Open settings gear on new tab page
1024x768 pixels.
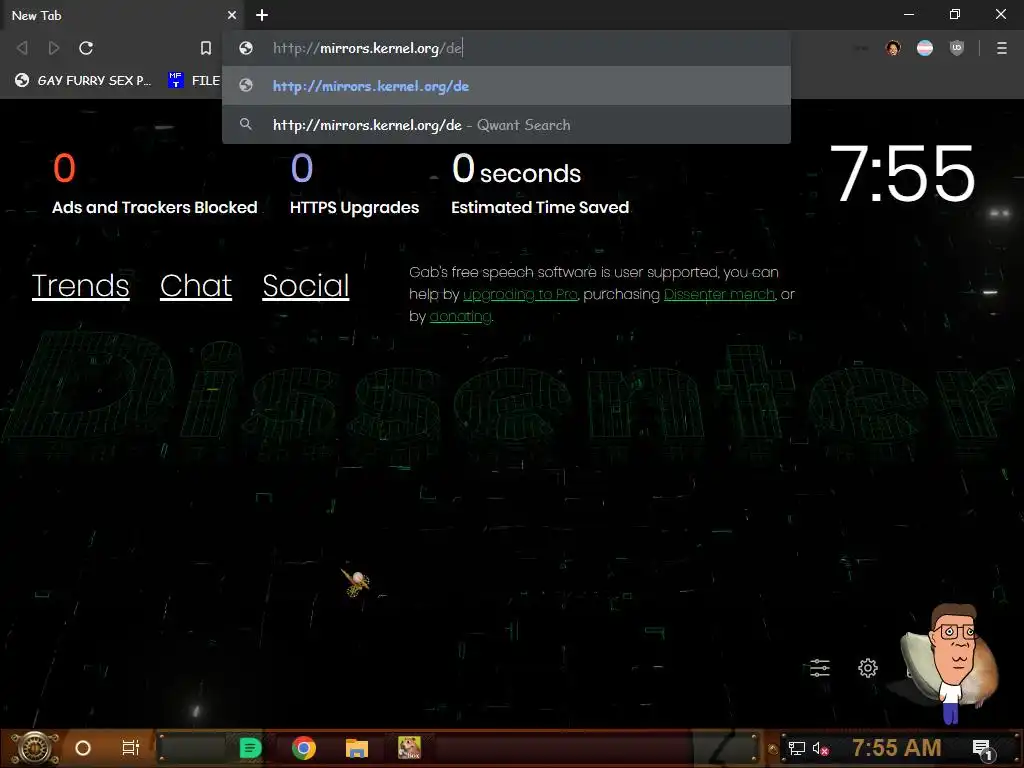point(868,667)
